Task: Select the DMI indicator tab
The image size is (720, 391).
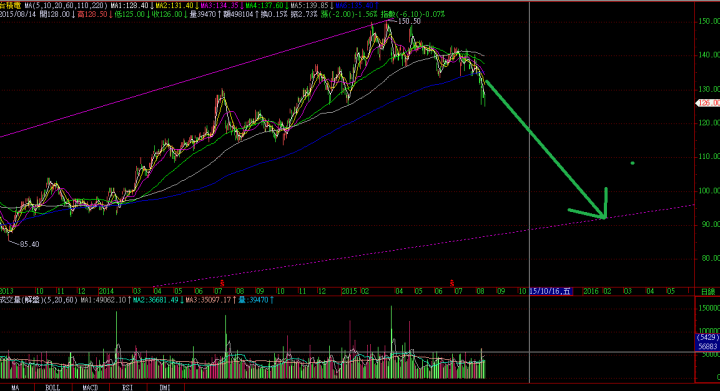Action: click(165, 387)
